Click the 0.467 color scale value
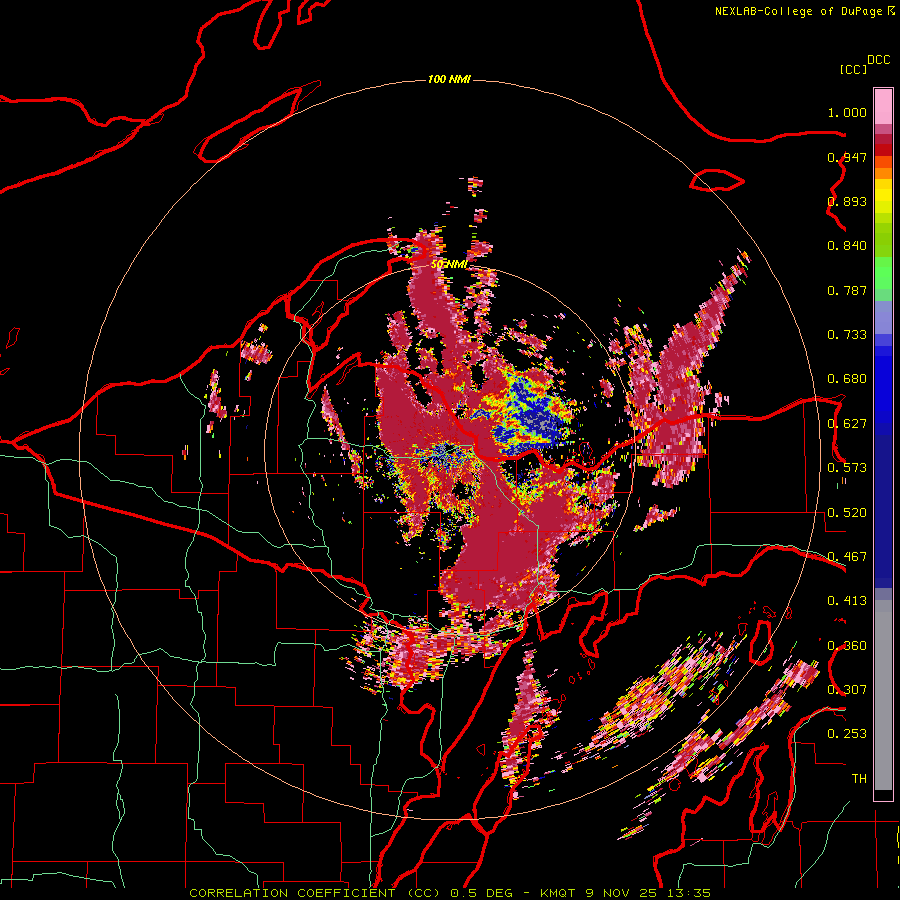The height and width of the screenshot is (900, 900). point(847,557)
